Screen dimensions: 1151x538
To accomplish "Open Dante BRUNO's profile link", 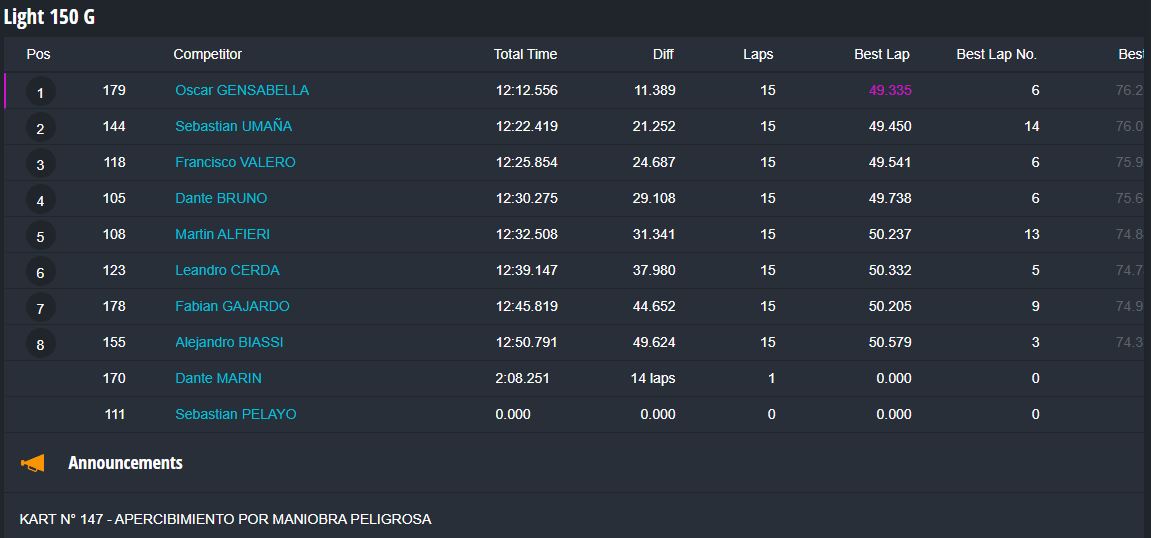I will (221, 198).
